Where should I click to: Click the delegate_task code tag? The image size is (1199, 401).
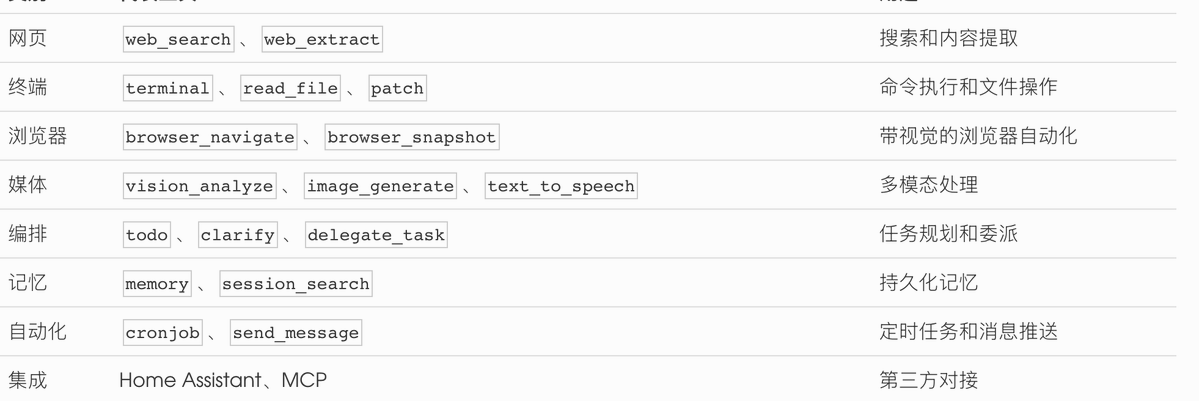(x=376, y=235)
